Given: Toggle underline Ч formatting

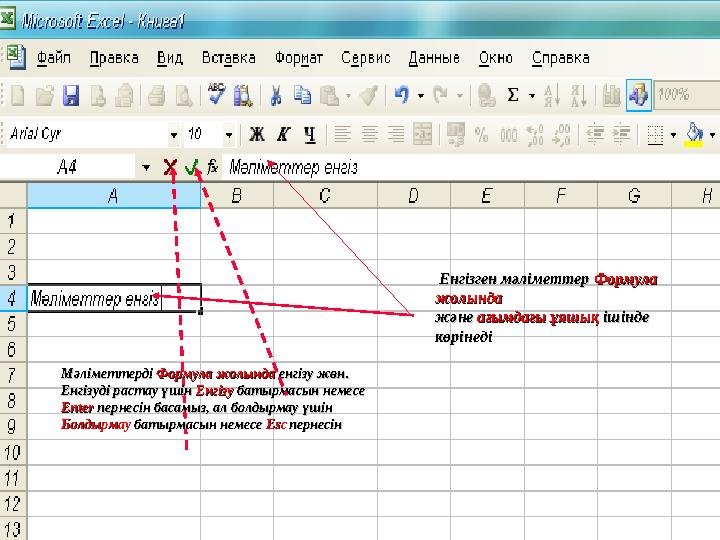Looking at the screenshot, I should point(310,135).
